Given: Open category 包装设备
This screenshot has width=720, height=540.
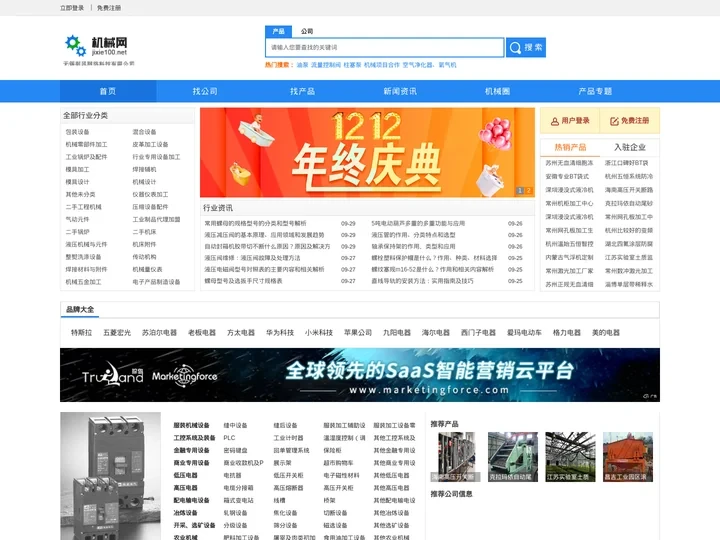Looking at the screenshot, I should 77,132.
